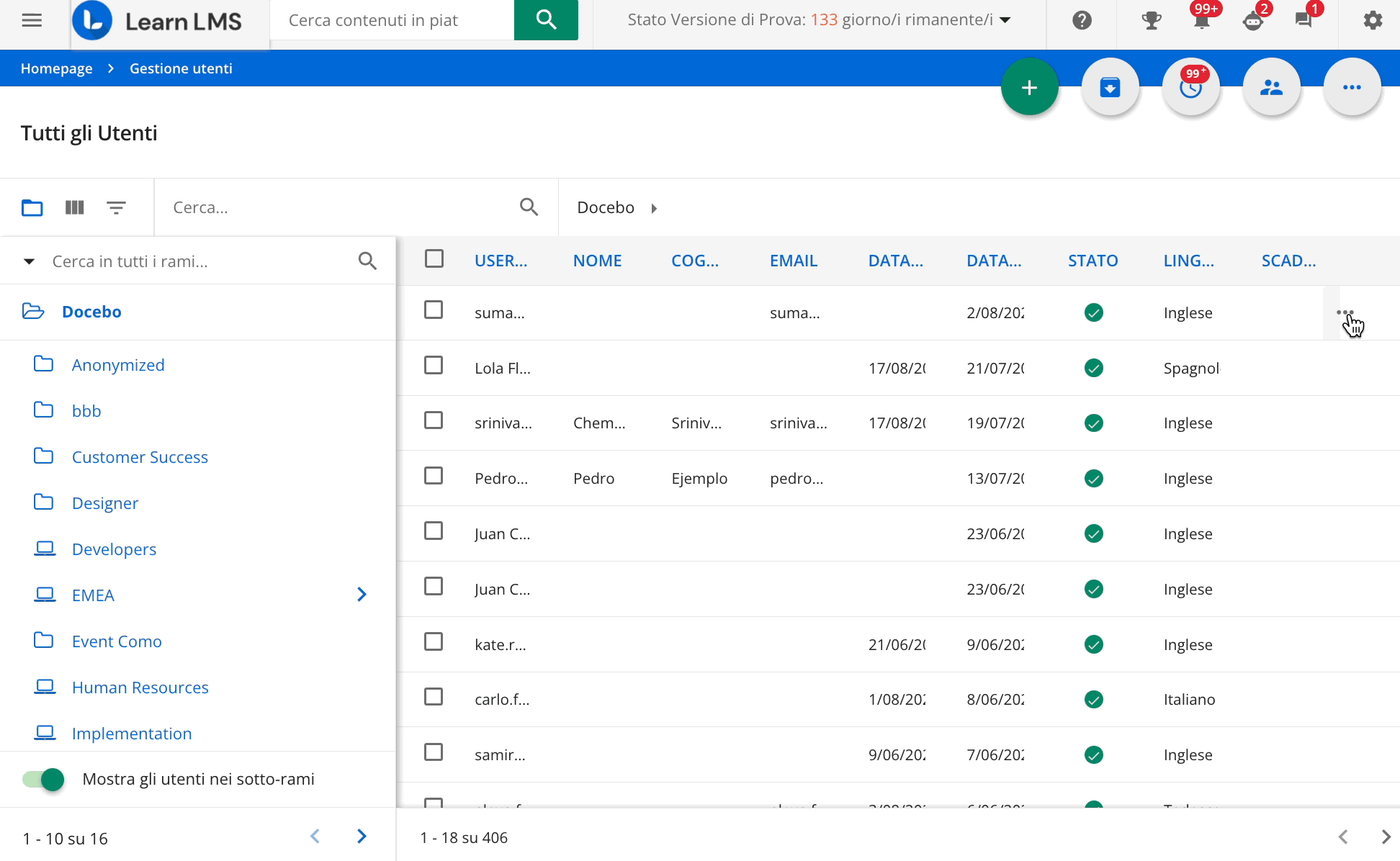The image size is (1400, 861).
Task: Click the Docebo open folder icon
Action: tap(33, 311)
